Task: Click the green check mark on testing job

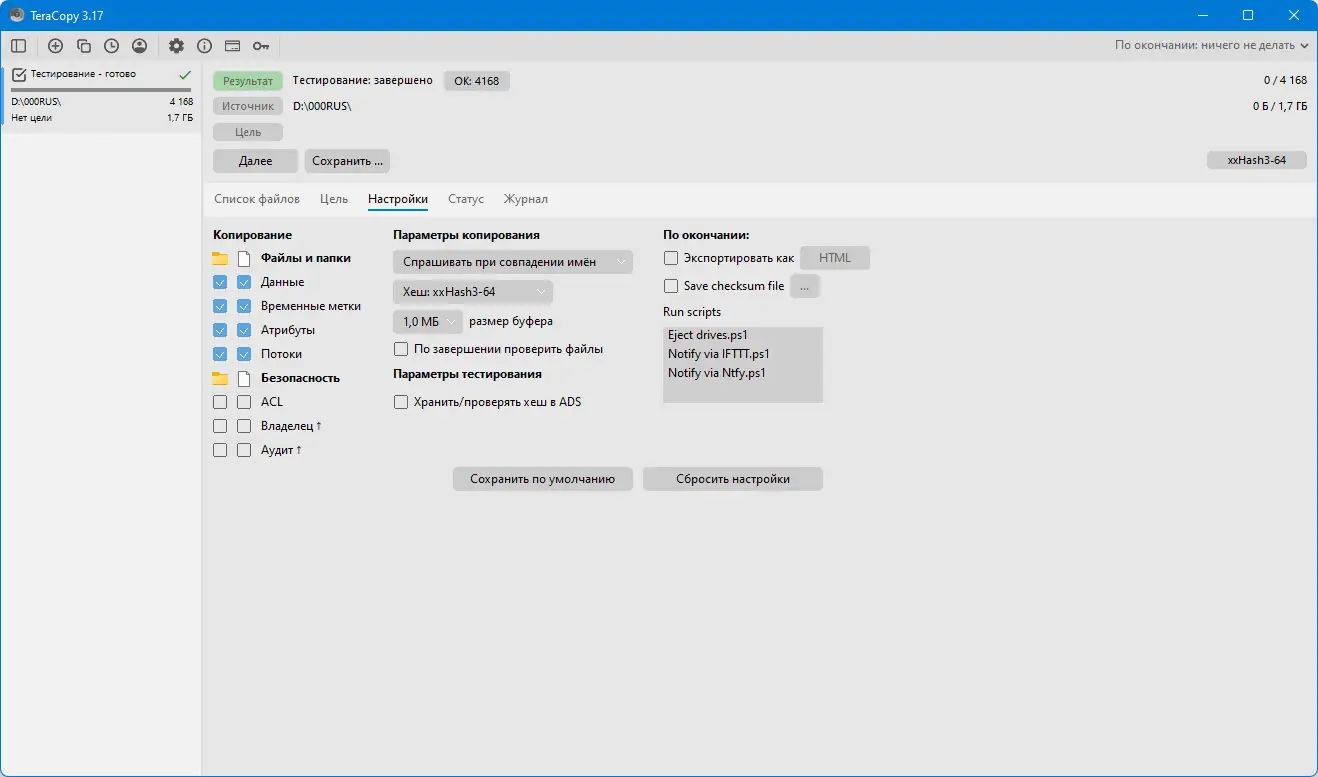Action: click(185, 74)
